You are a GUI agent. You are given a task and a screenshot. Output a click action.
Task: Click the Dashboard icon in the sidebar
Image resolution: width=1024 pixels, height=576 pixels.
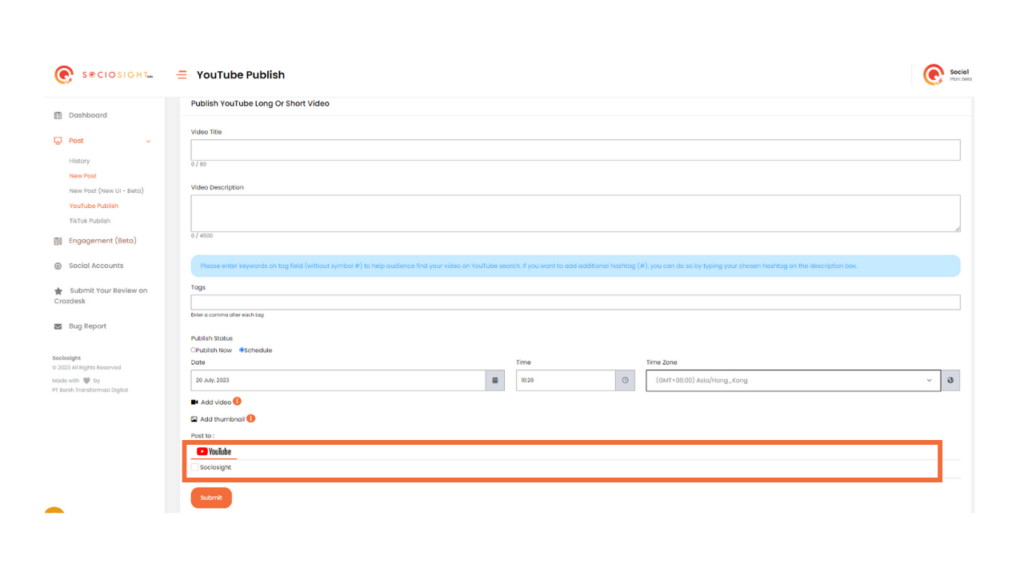pyautogui.click(x=58, y=116)
